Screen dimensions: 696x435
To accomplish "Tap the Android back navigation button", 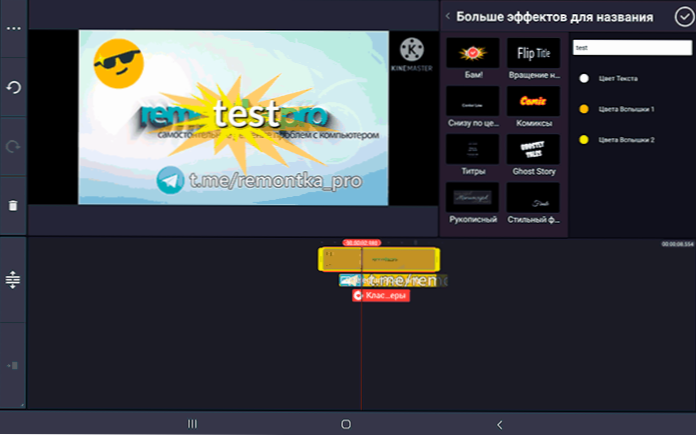I will (500, 425).
